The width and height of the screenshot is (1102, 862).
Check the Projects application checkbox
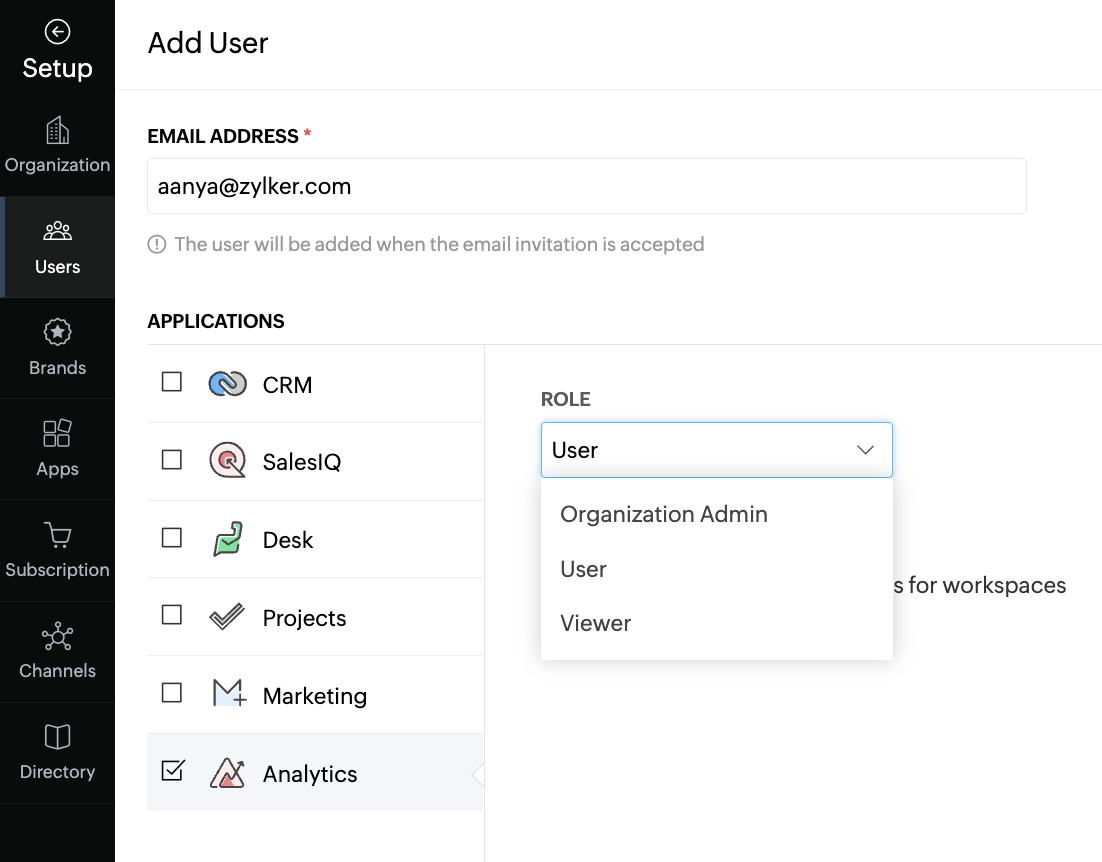click(x=171, y=615)
